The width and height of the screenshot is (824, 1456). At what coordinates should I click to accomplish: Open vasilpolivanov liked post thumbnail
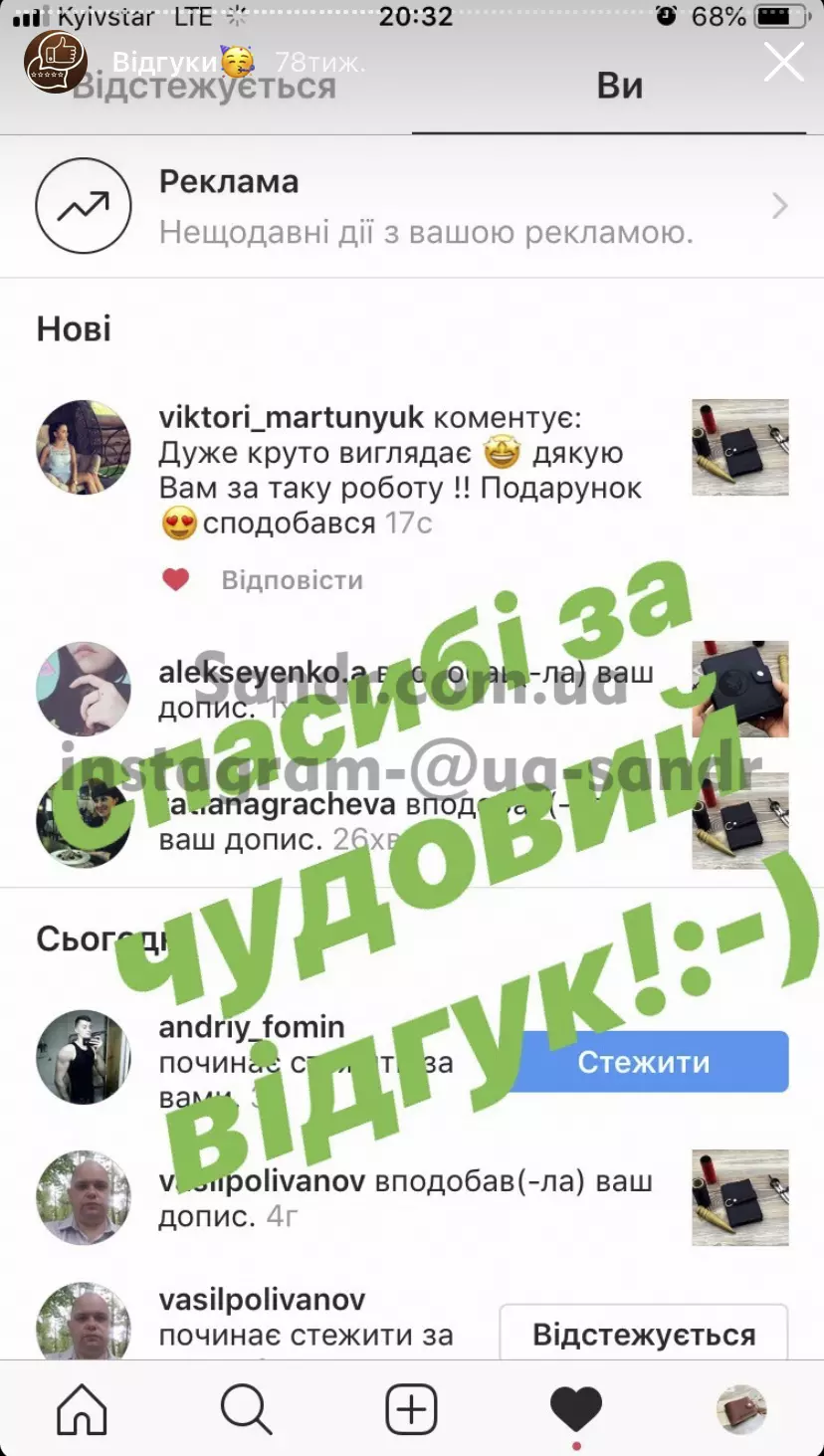(740, 1197)
